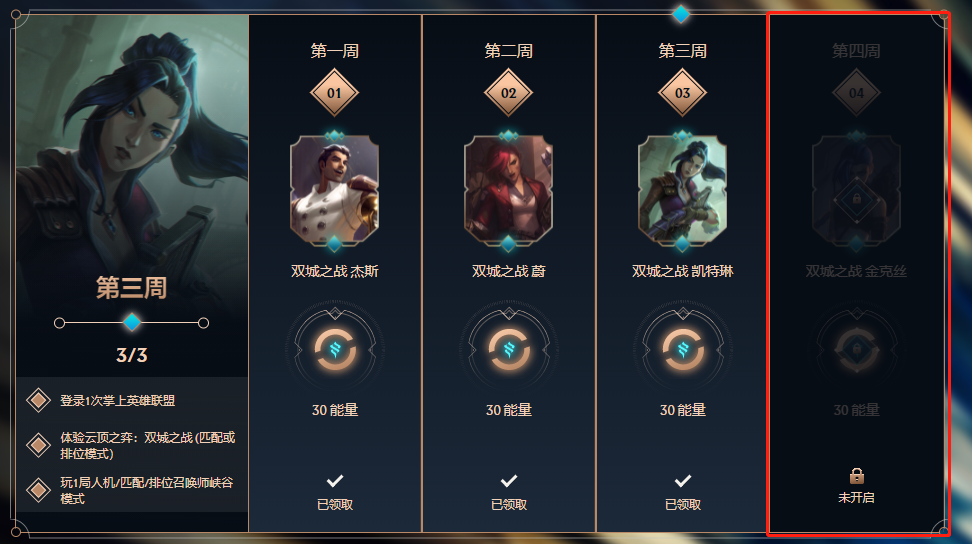This screenshot has width=972, height=544.
Task: Select the 体验云顶之弈 task entry
Action: tap(131, 445)
